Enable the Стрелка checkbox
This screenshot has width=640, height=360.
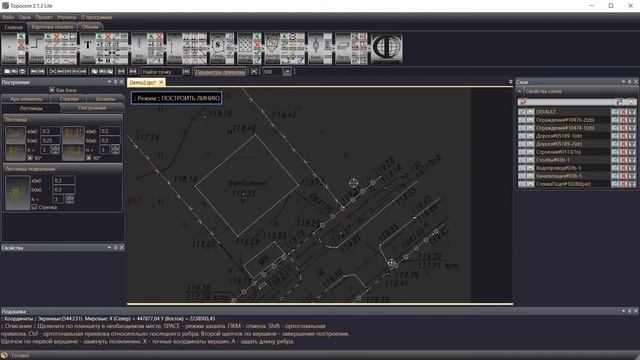click(x=34, y=207)
